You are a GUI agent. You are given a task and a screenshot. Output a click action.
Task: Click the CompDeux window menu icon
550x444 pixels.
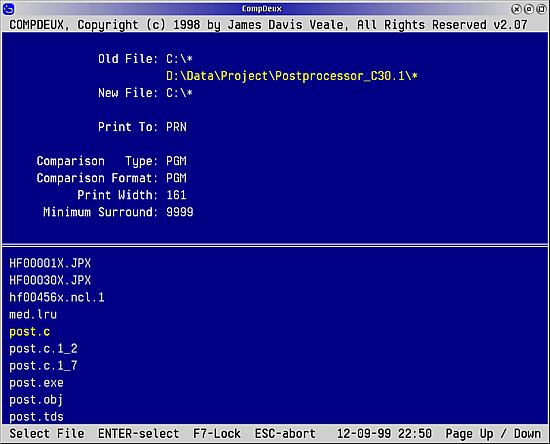(8, 9)
